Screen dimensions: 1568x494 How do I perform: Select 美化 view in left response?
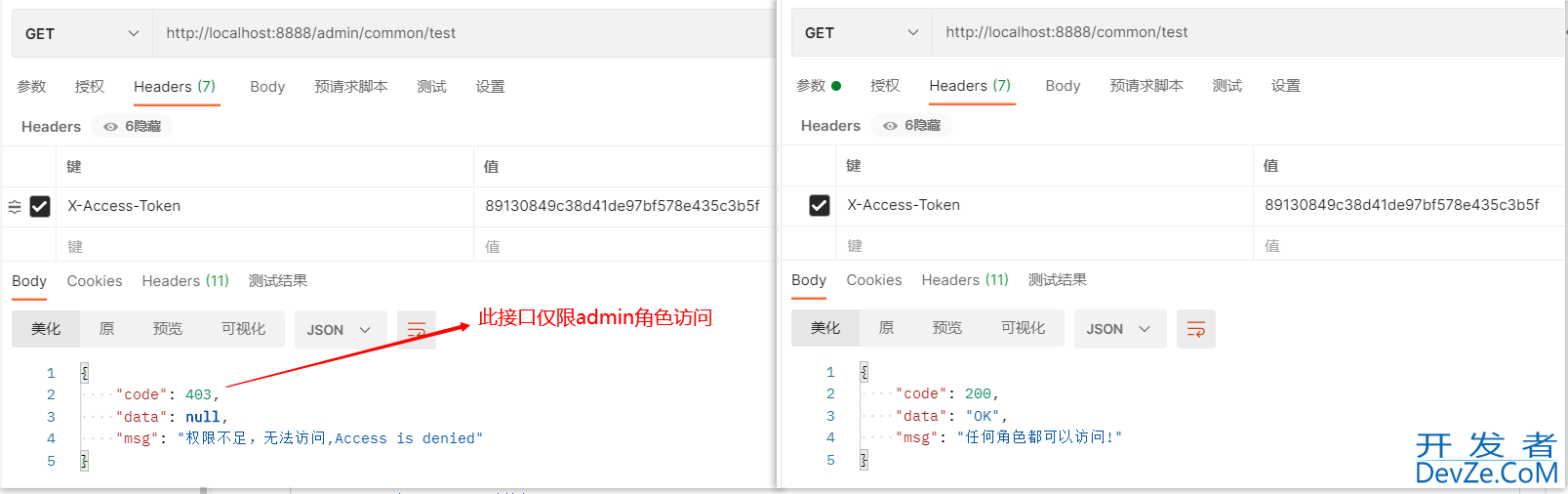click(46, 329)
